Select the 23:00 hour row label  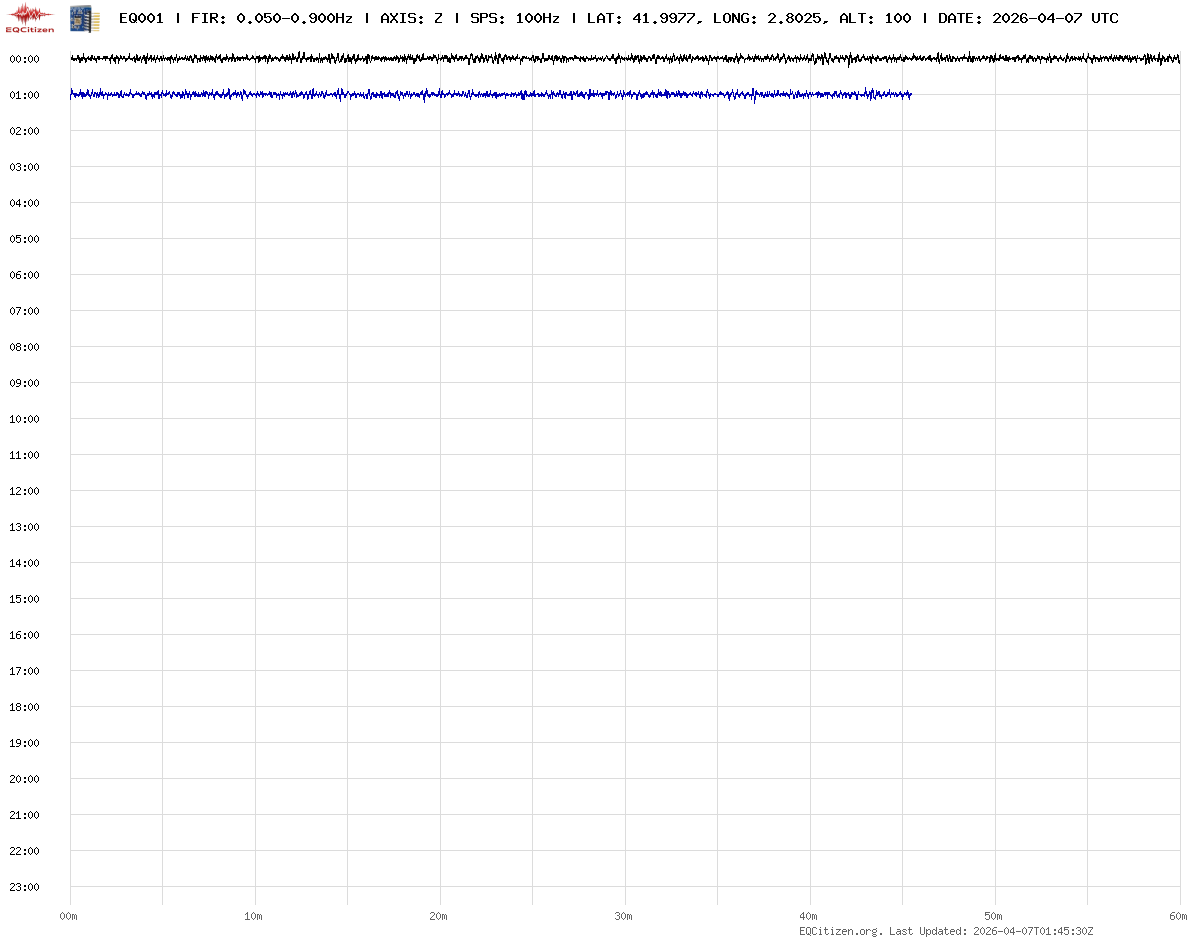point(24,887)
